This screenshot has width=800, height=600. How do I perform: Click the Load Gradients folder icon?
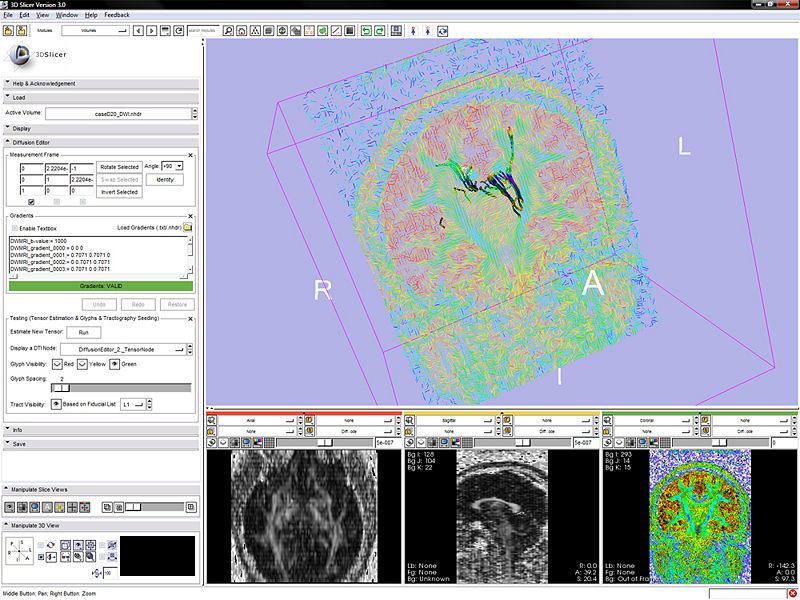[x=188, y=227]
